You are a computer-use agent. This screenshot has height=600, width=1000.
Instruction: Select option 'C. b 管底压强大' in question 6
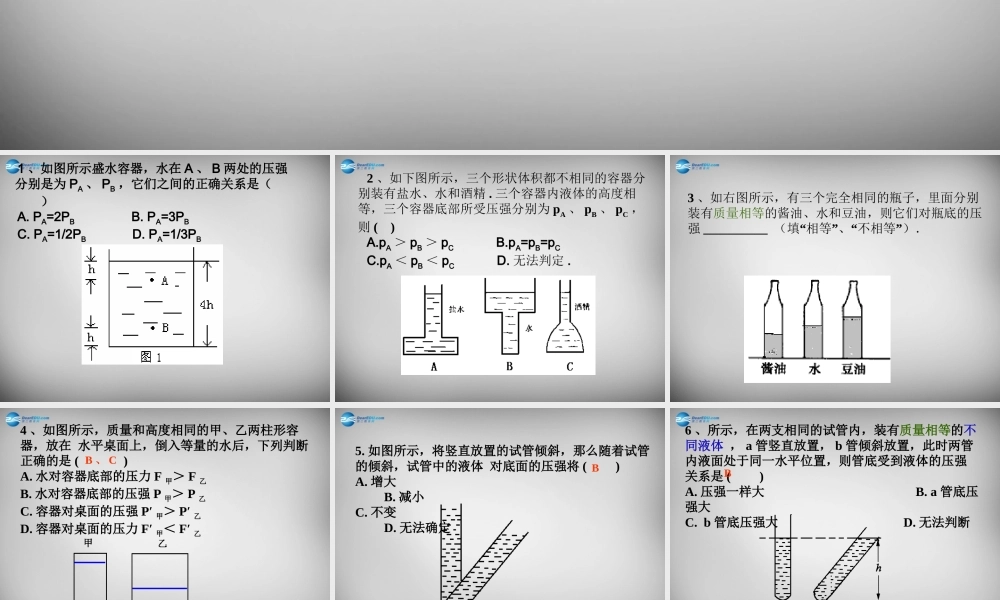tap(732, 522)
